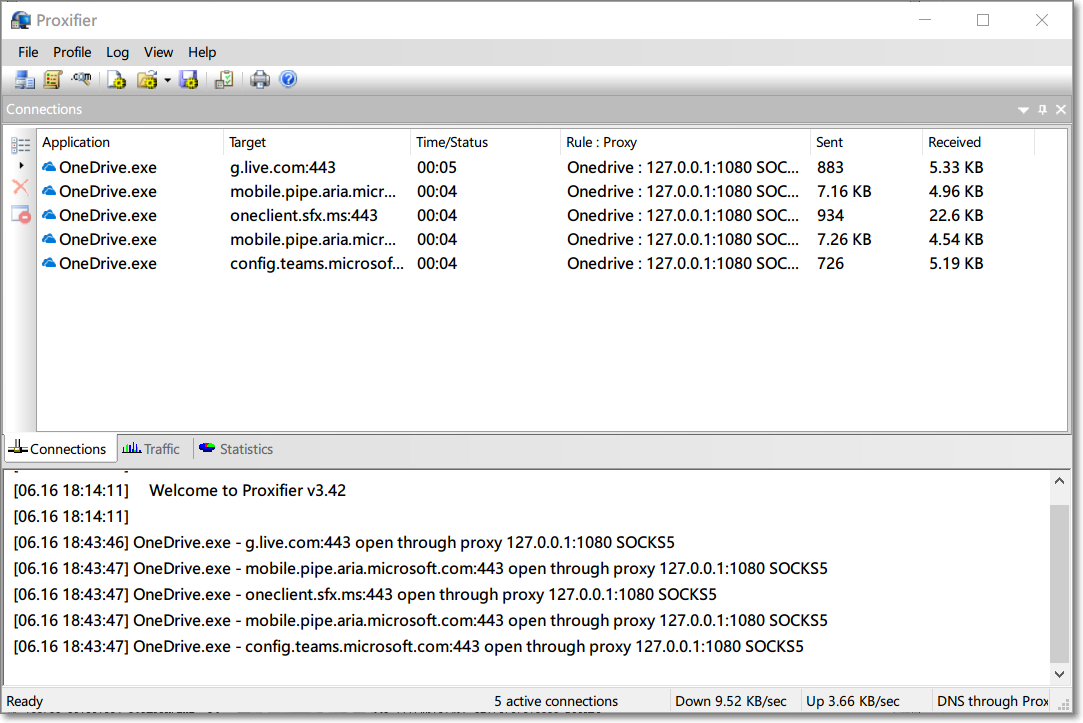Image resolution: width=1083 pixels, height=723 pixels.
Task: Click the small expand arrow in Connections sidebar
Action: tap(21, 166)
